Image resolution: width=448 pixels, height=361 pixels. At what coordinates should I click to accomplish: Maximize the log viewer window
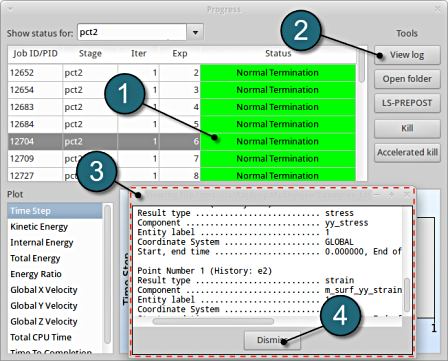pyautogui.click(x=392, y=195)
